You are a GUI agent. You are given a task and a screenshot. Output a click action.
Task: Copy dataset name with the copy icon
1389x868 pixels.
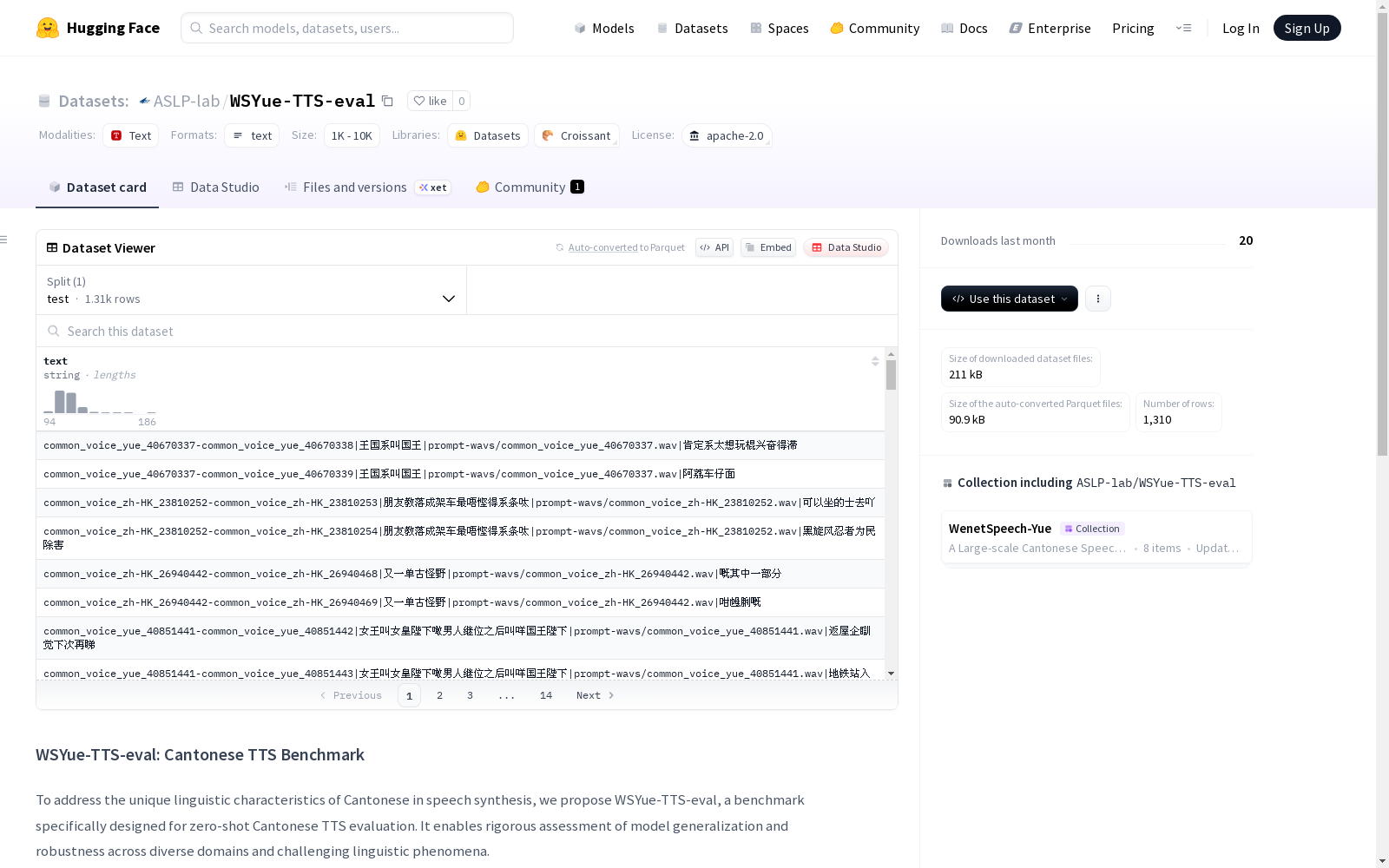click(387, 101)
